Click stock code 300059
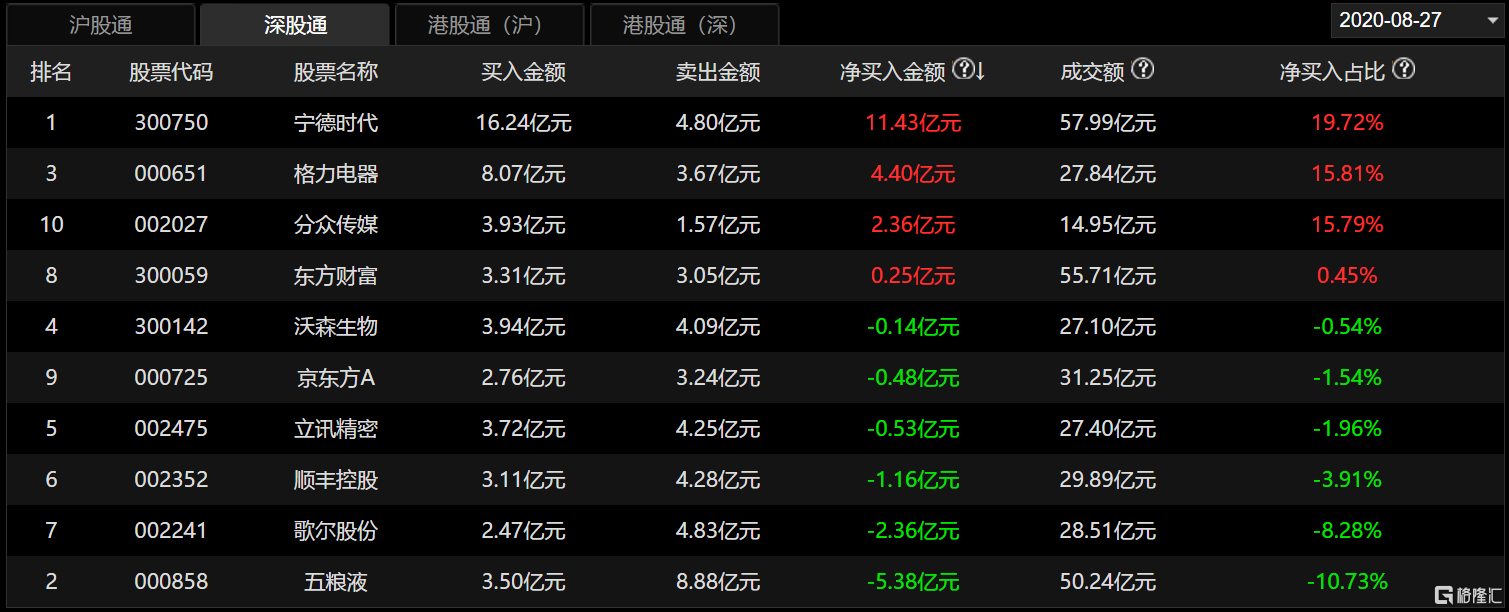This screenshot has width=1509, height=612. point(171,276)
